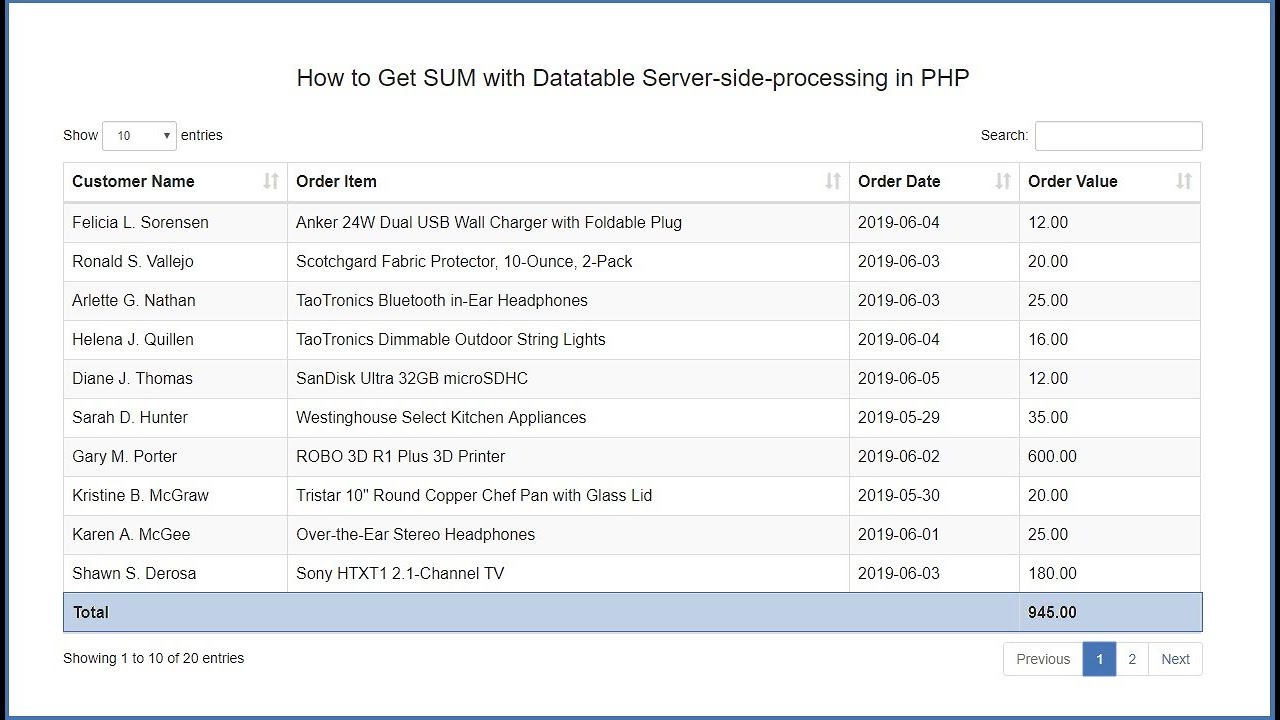Click Scotchgard Fabric Protector item
Screen dimensions: 1280x720
[464, 261]
